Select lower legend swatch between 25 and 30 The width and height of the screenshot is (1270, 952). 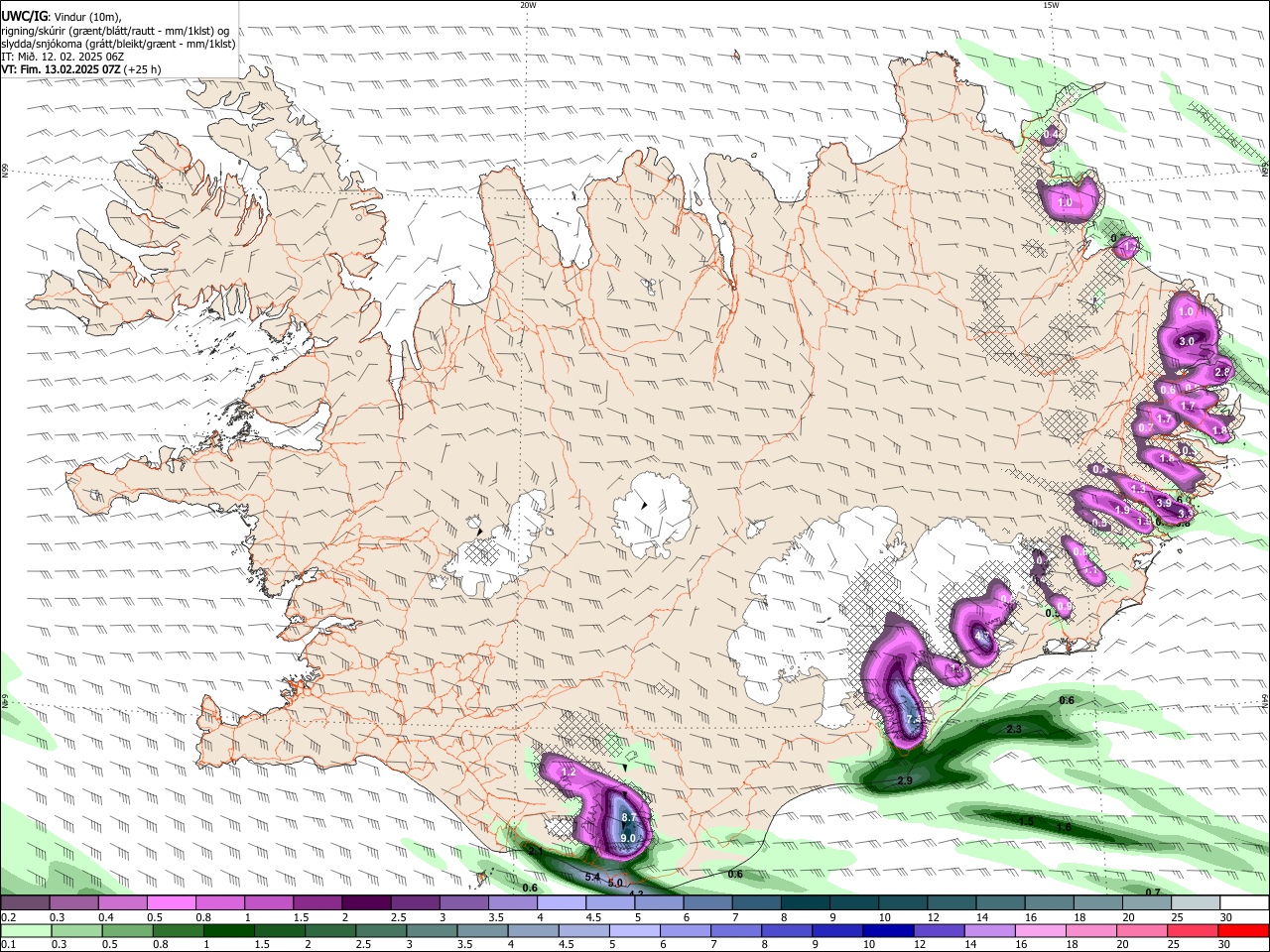1193,930
